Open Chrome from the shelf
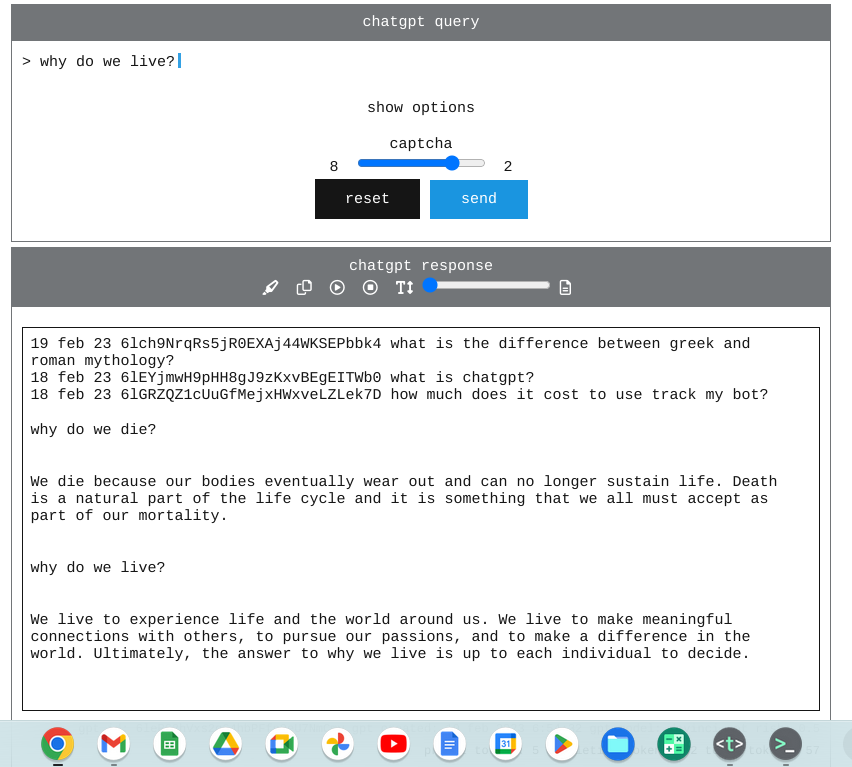 pos(58,744)
